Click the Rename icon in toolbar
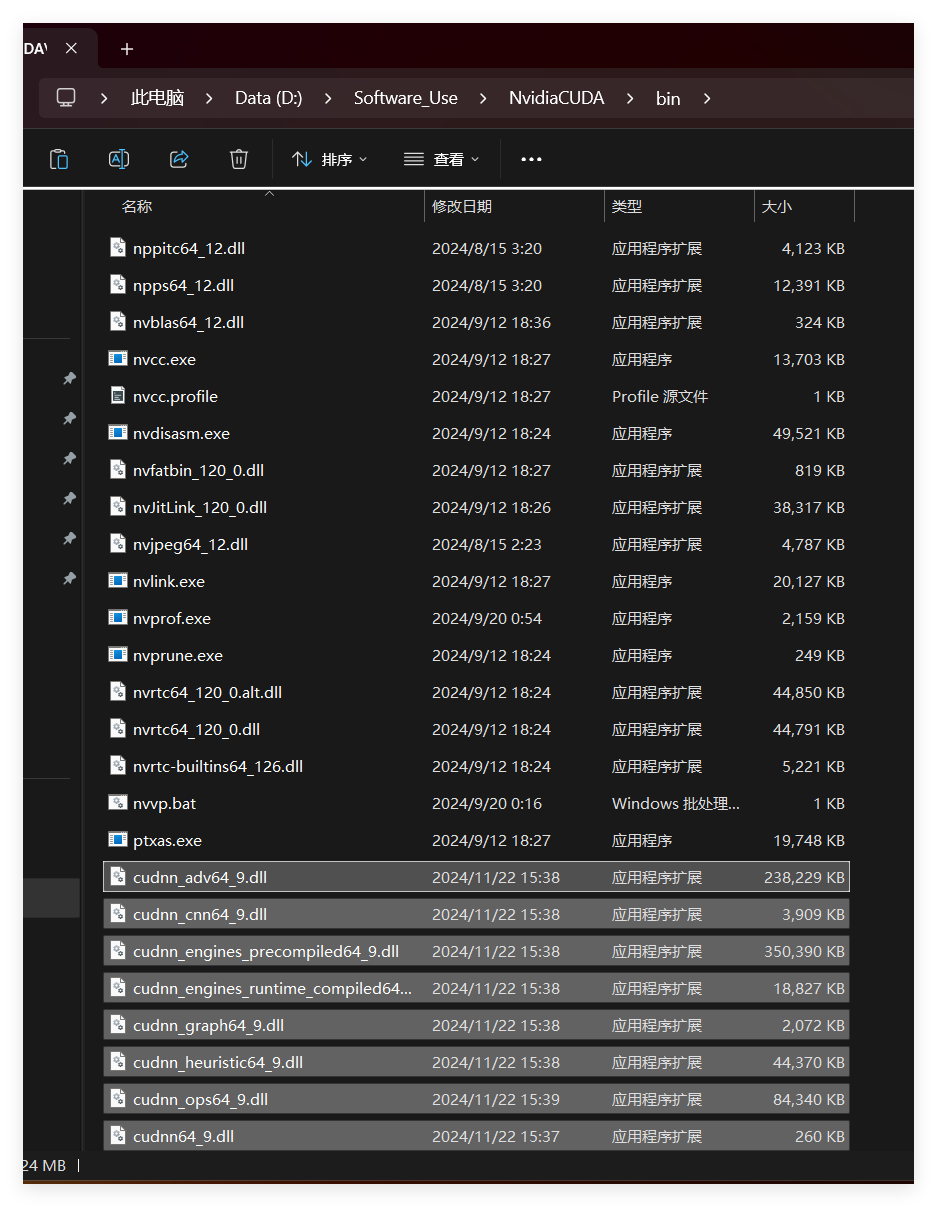This screenshot has width=937, height=1207. point(119,159)
